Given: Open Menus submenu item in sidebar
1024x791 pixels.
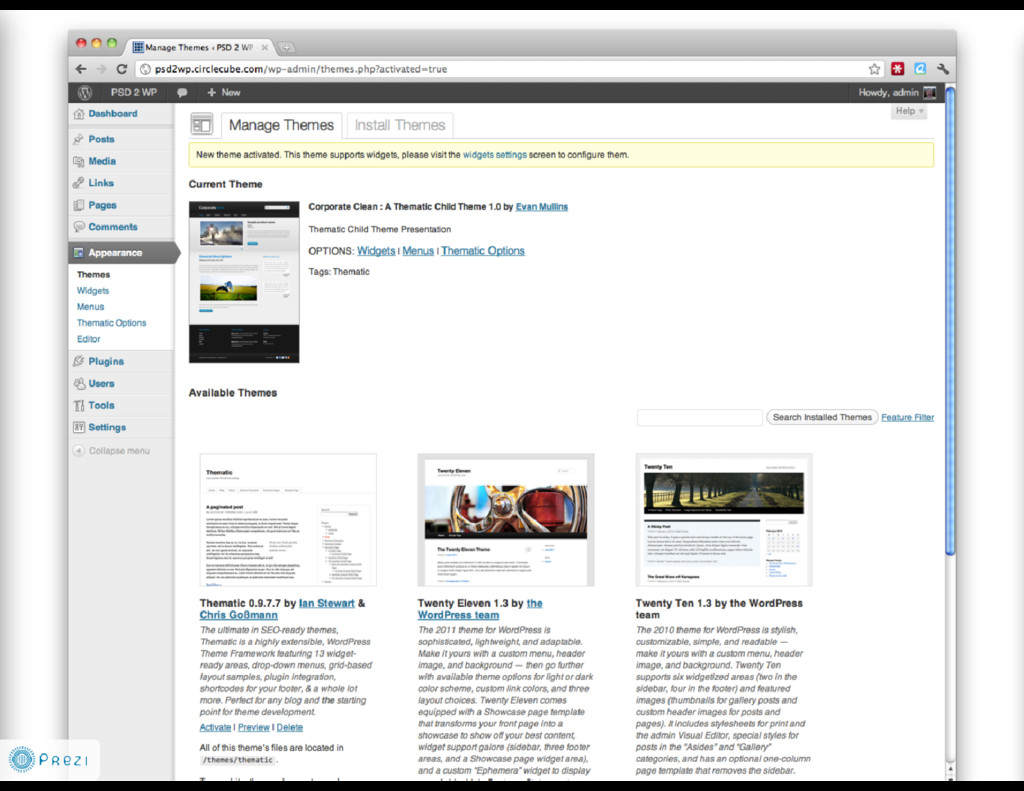Looking at the screenshot, I should click(90, 307).
